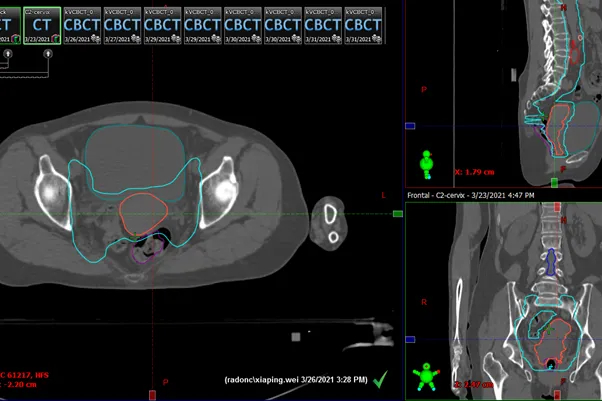Image resolution: width=602 pixels, height=401 pixels.
Task: Click the green slice marker on axial view's right edge
Action: point(398,214)
